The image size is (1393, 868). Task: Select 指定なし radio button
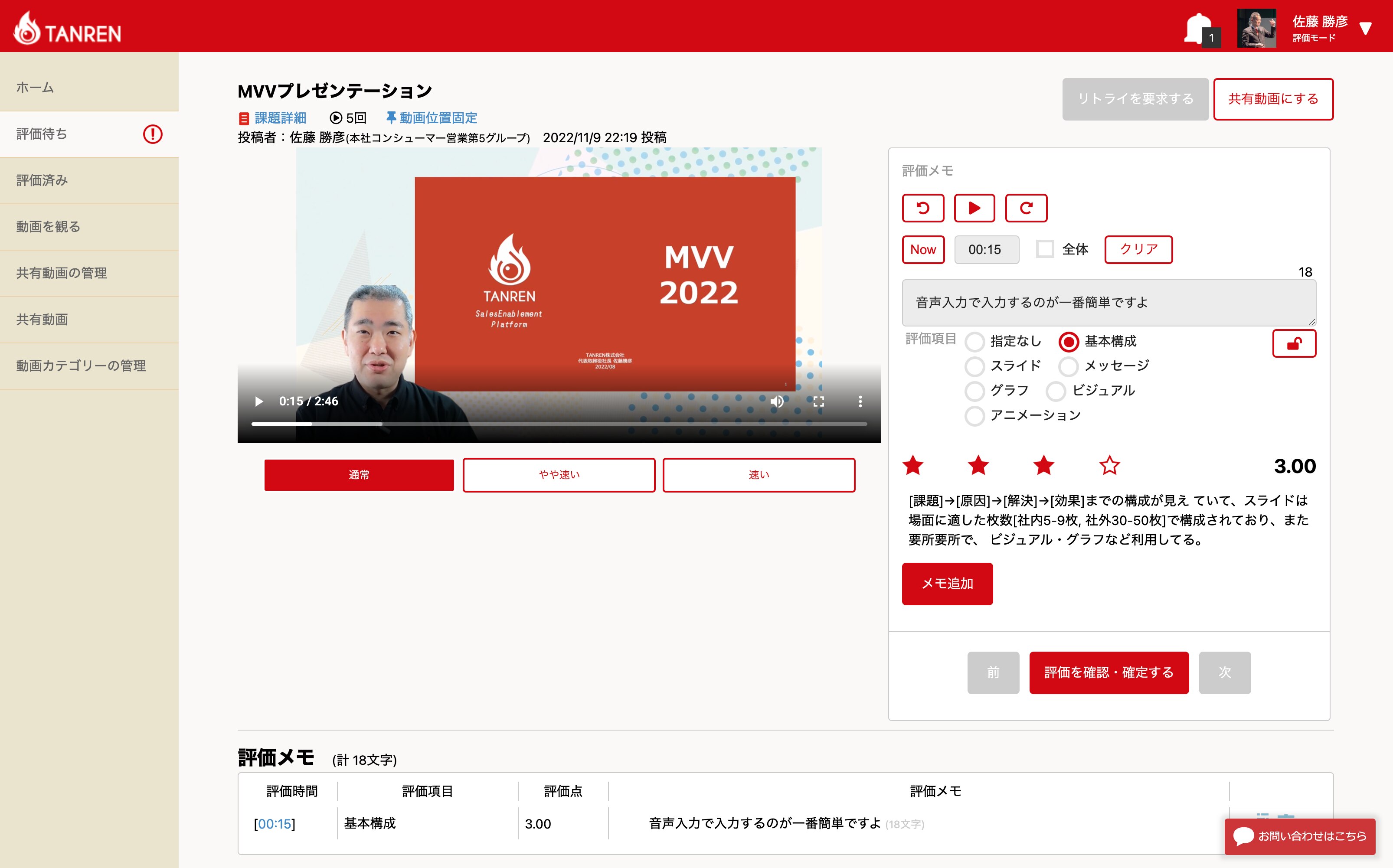point(974,342)
